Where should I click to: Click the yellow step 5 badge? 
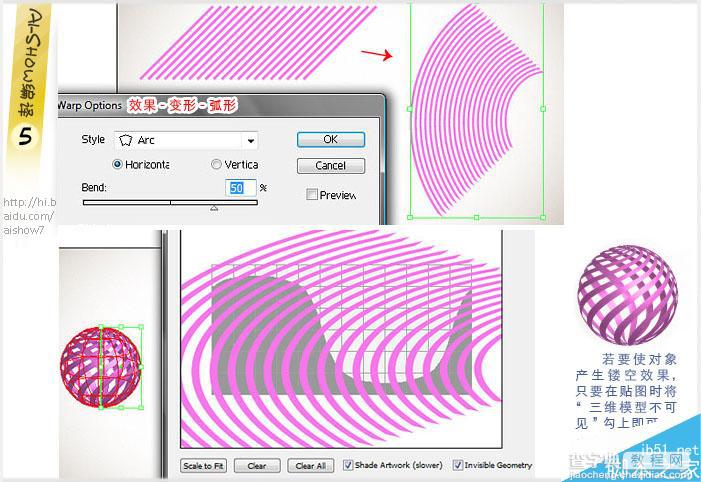25,136
